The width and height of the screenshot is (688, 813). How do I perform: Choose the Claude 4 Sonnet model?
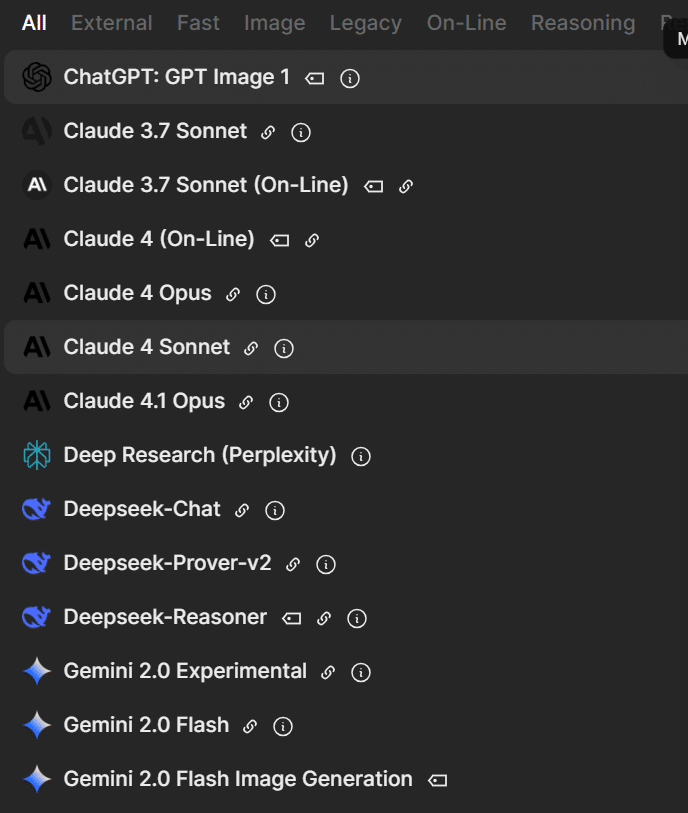point(147,347)
